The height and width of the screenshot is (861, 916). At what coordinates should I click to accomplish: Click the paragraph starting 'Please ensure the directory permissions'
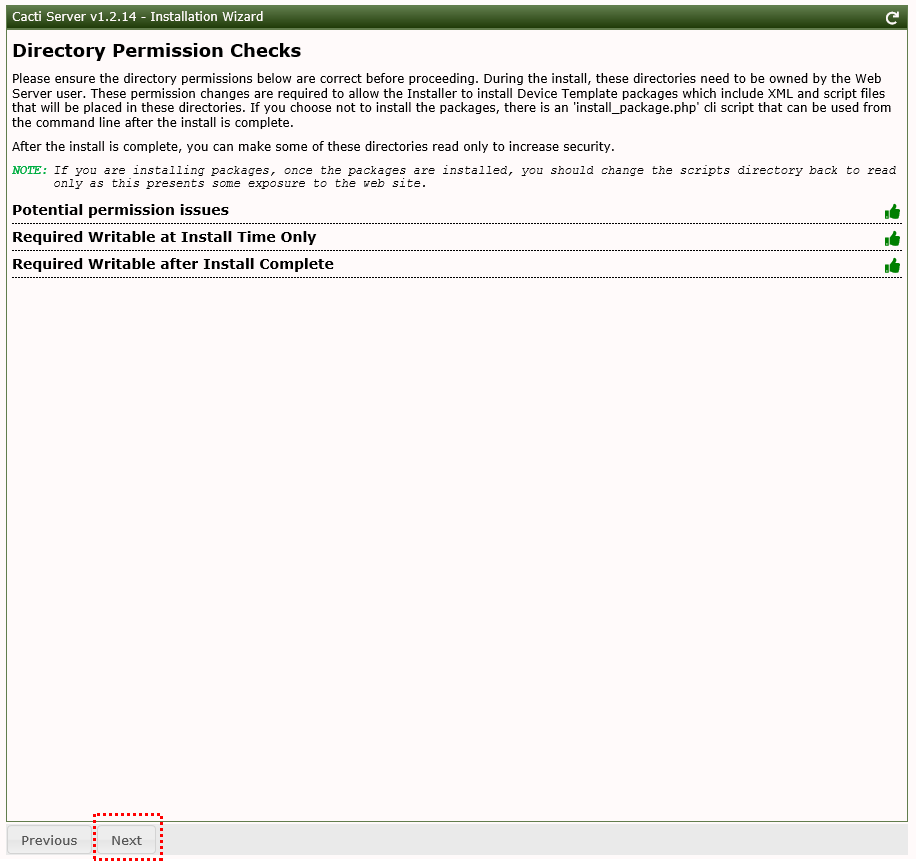pyautogui.click(x=452, y=100)
